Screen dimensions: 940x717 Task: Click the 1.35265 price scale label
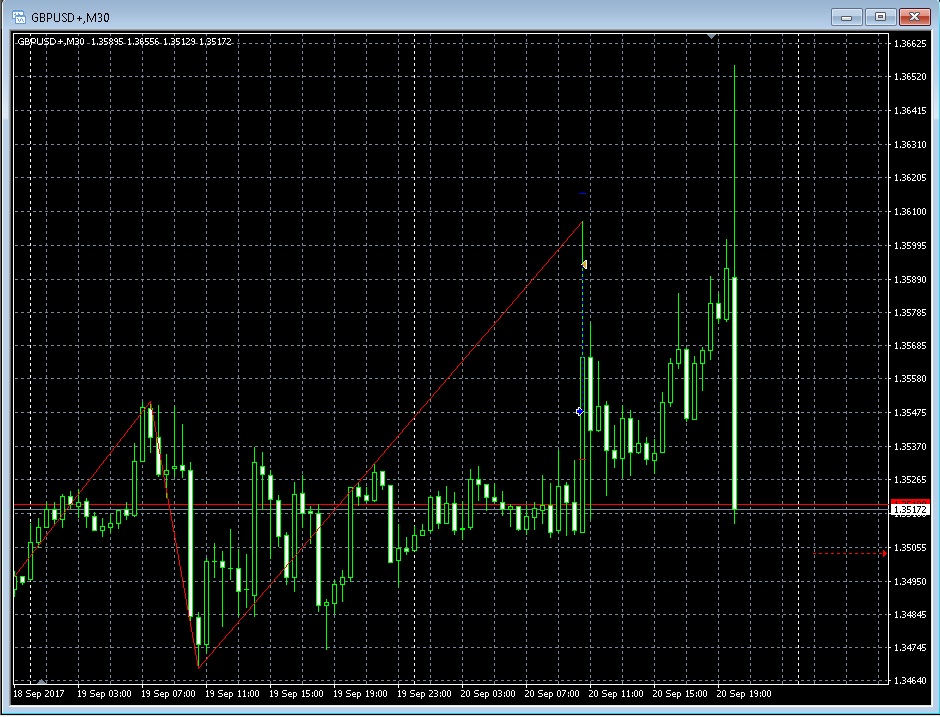[909, 480]
